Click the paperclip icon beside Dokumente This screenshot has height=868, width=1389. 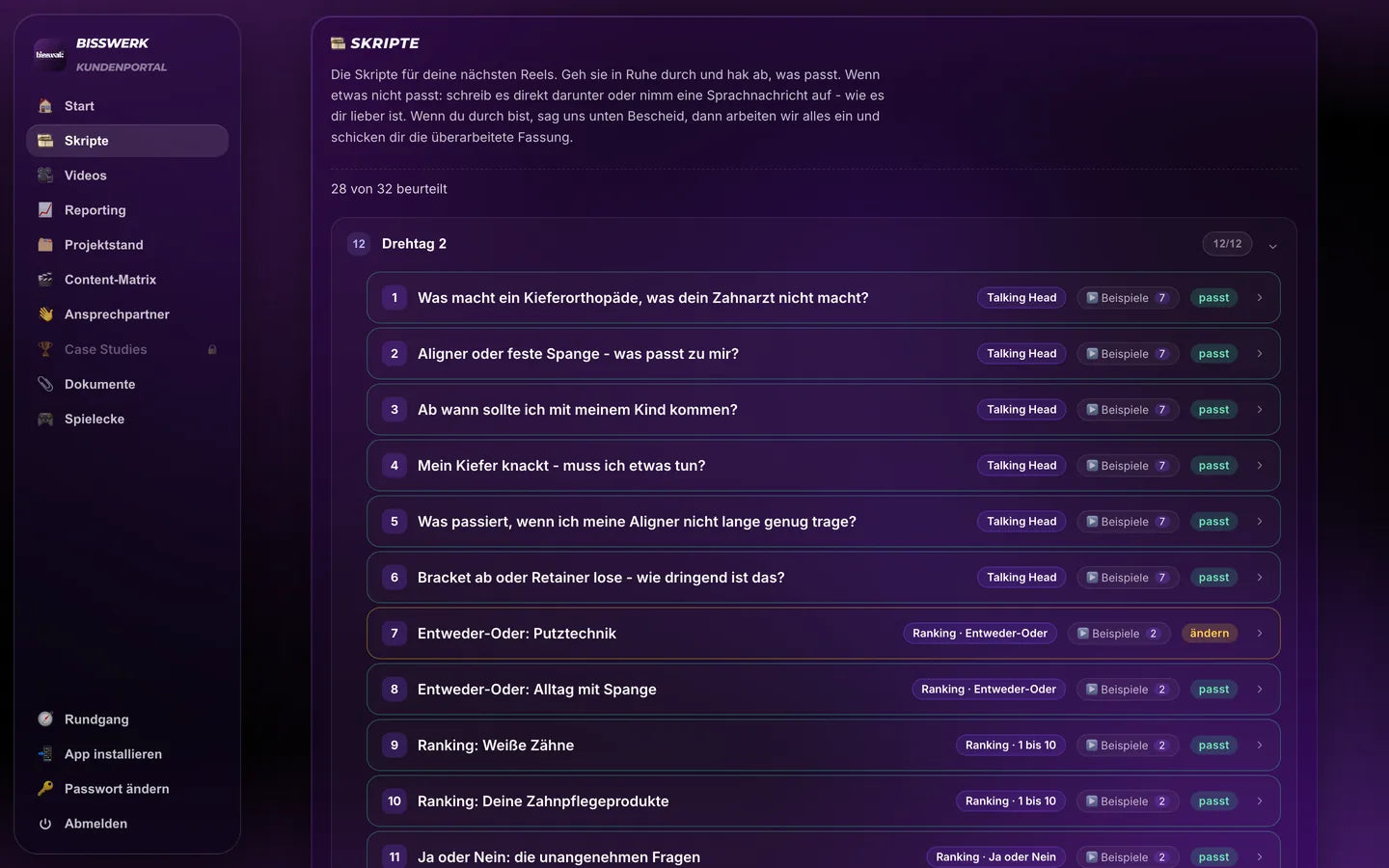45,384
